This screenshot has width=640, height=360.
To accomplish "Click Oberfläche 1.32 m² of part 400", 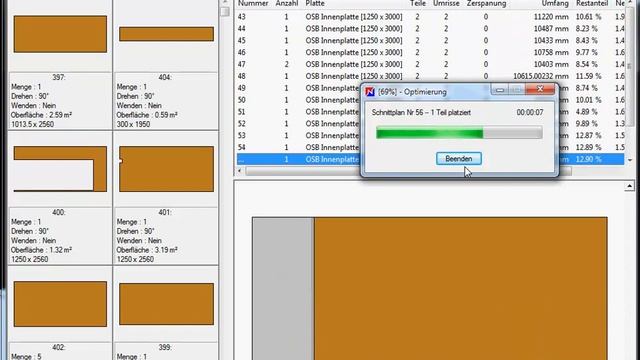I will coord(41,250).
